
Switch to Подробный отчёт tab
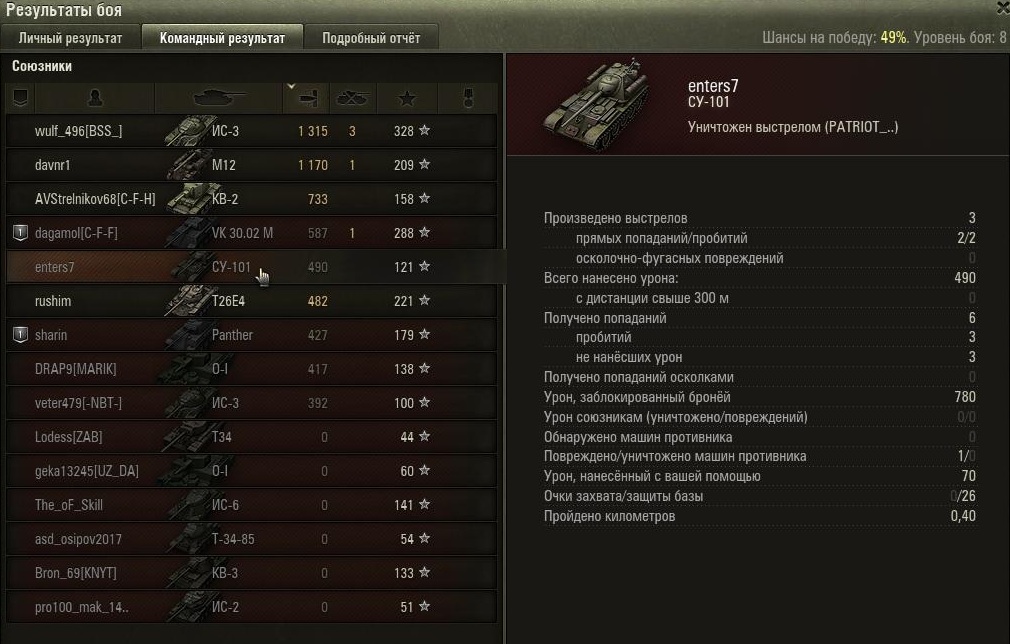point(371,38)
